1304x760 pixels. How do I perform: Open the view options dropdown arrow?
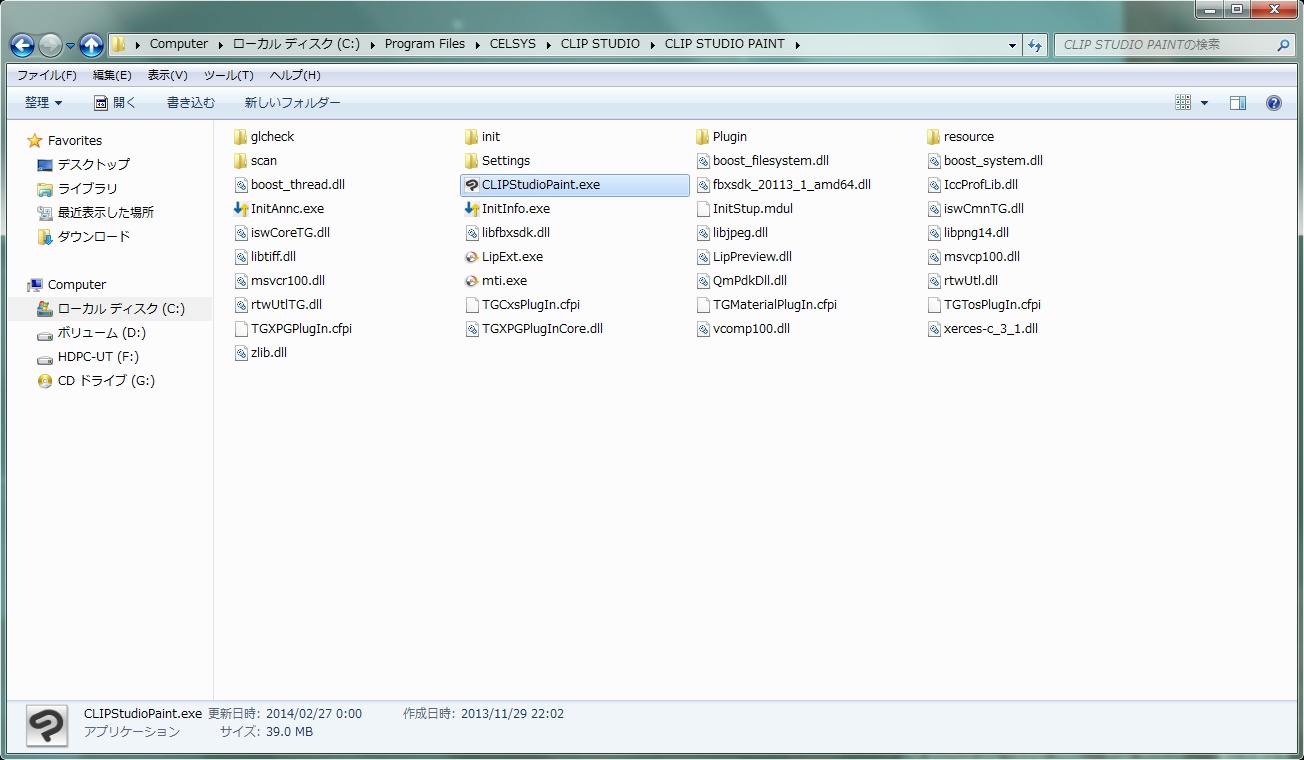(x=1204, y=103)
